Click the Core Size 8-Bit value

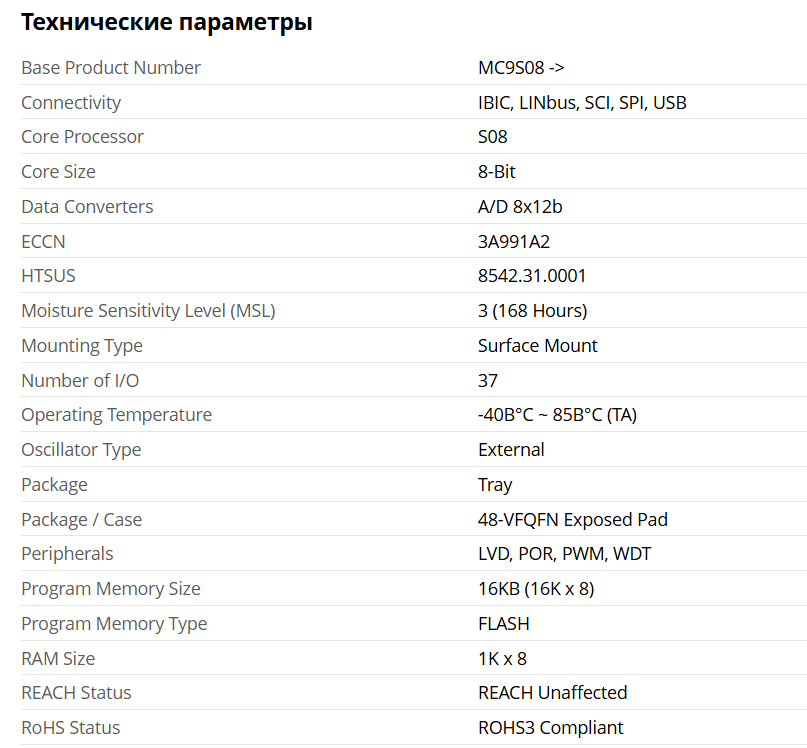tap(497, 172)
